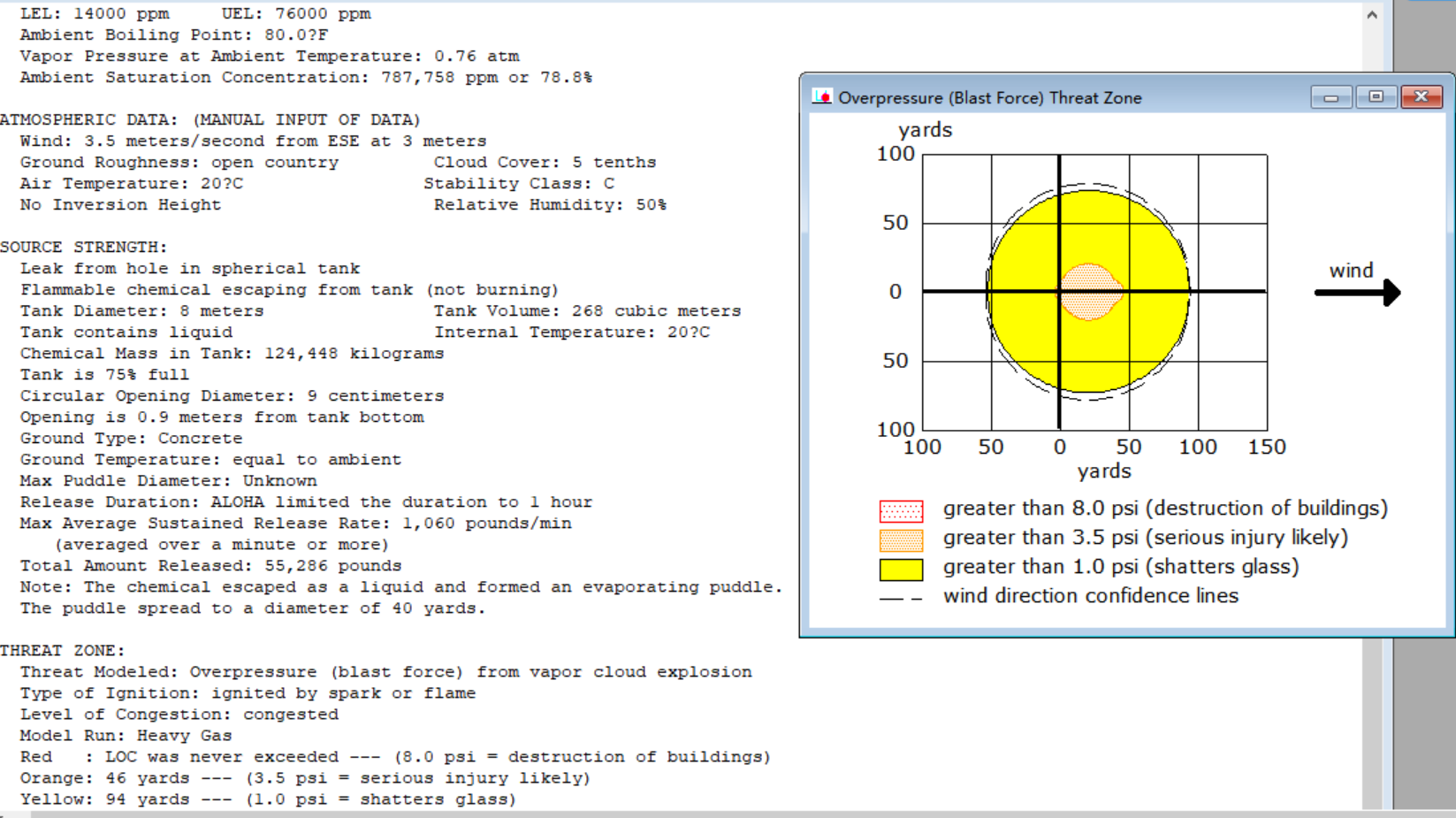Click 'Max Average Sustained Release Rate: 1,060 pounds/min'
The image size is (1456, 818).
[296, 524]
